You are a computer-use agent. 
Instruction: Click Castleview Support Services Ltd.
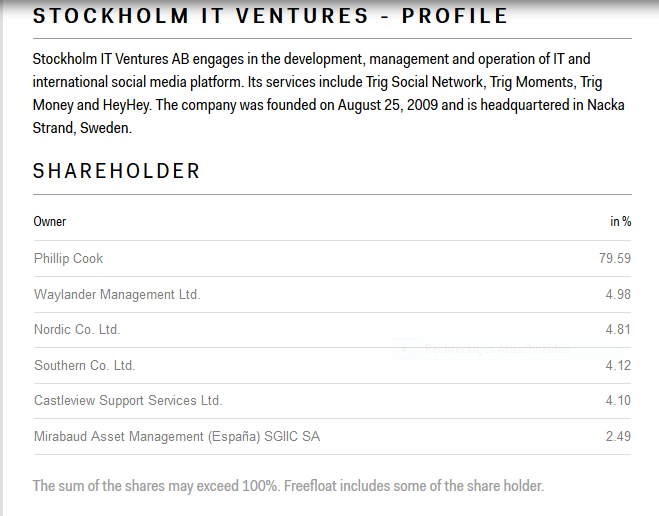tap(128, 400)
